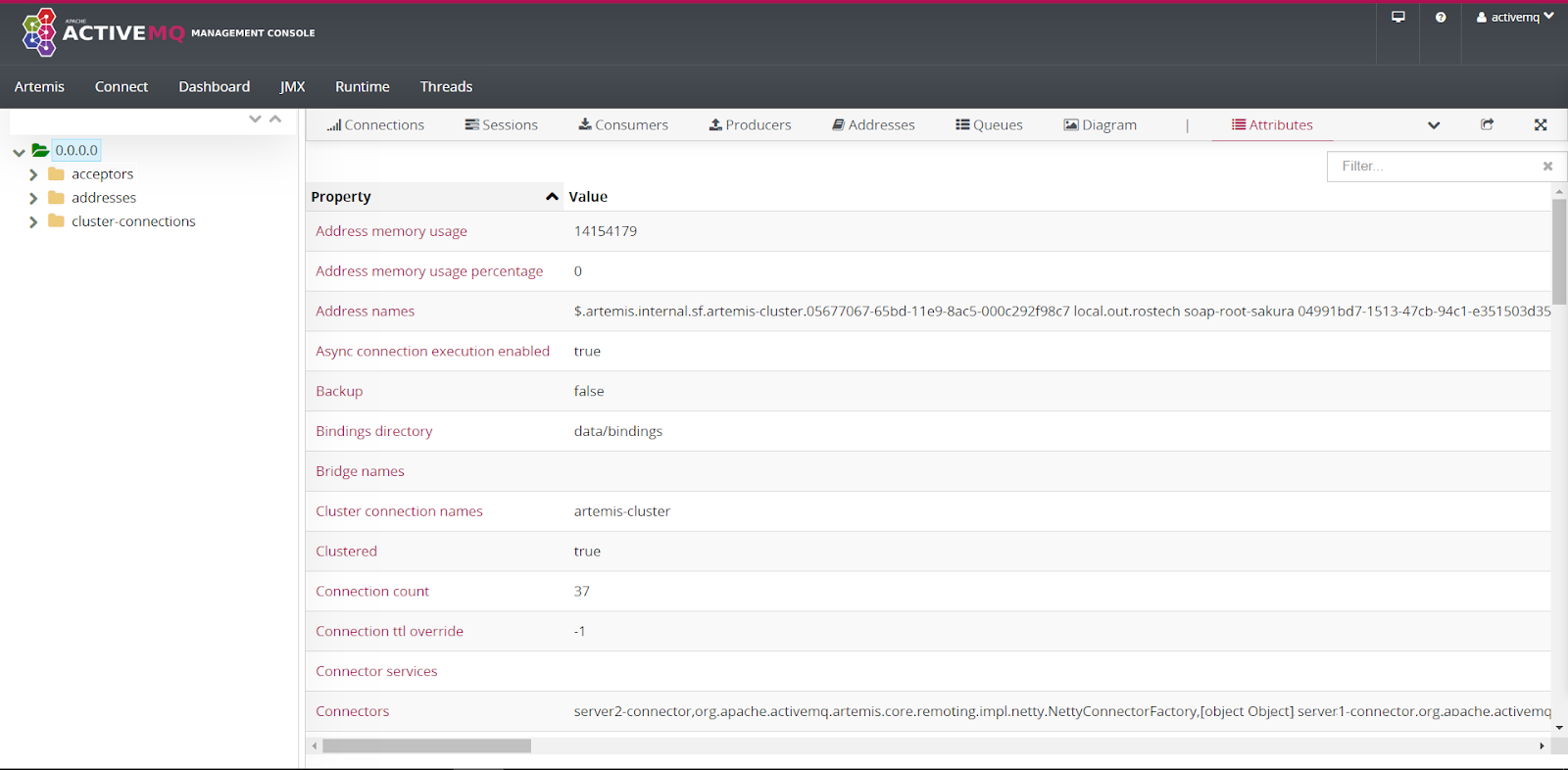Open Connection count property
1568x770 pixels.
pos(372,592)
